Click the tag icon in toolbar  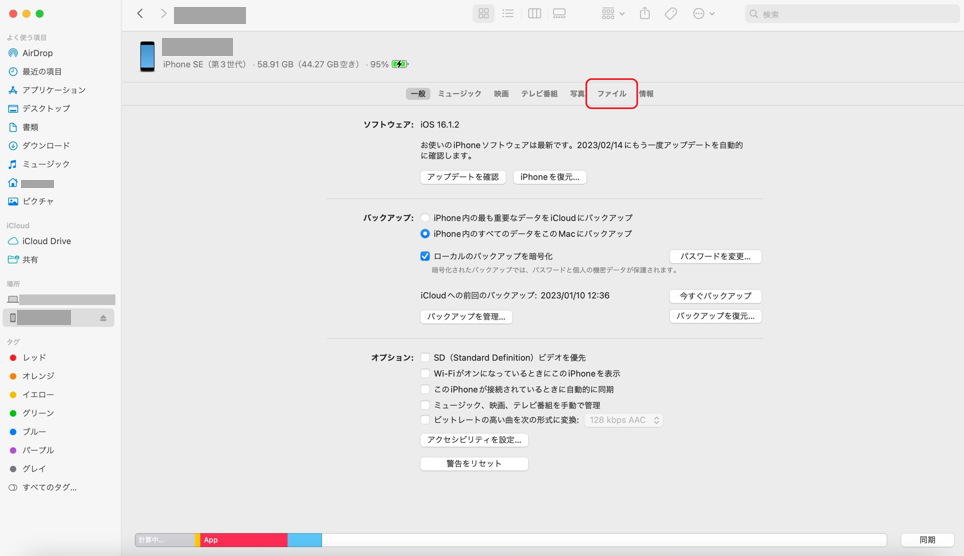(x=671, y=14)
